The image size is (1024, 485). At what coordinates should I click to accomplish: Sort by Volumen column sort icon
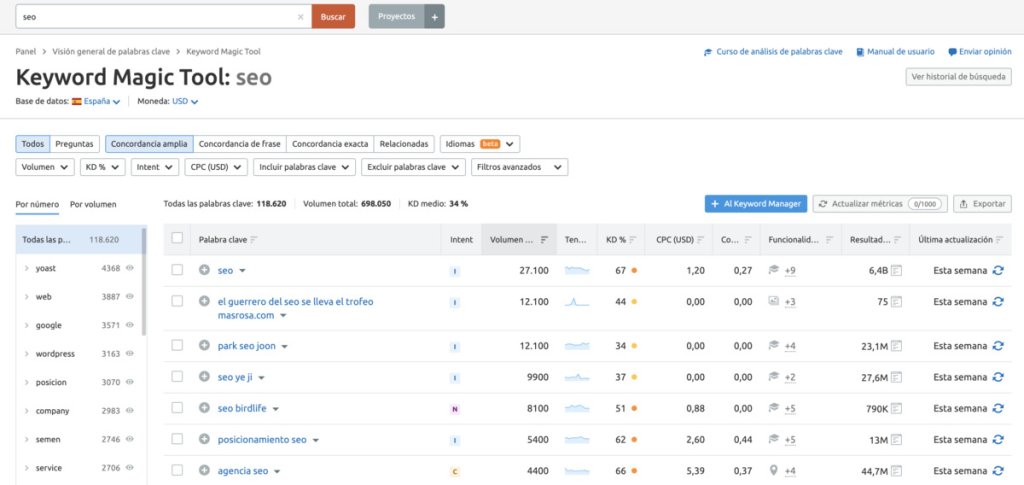click(544, 240)
